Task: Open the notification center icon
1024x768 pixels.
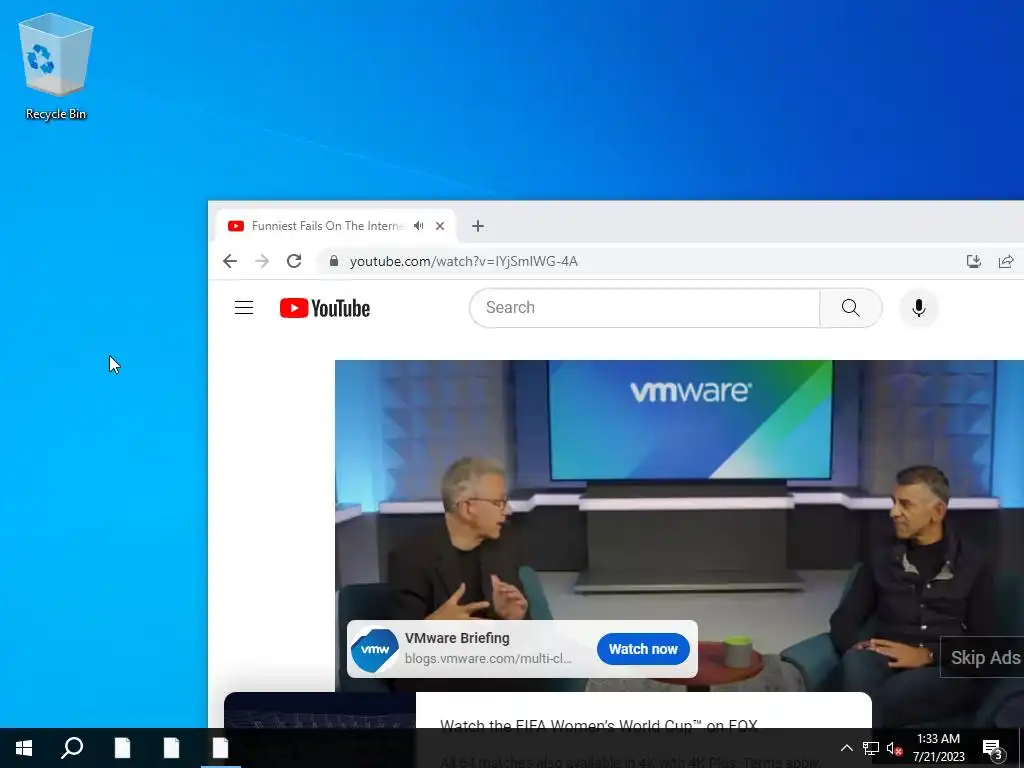Action: 993,749
